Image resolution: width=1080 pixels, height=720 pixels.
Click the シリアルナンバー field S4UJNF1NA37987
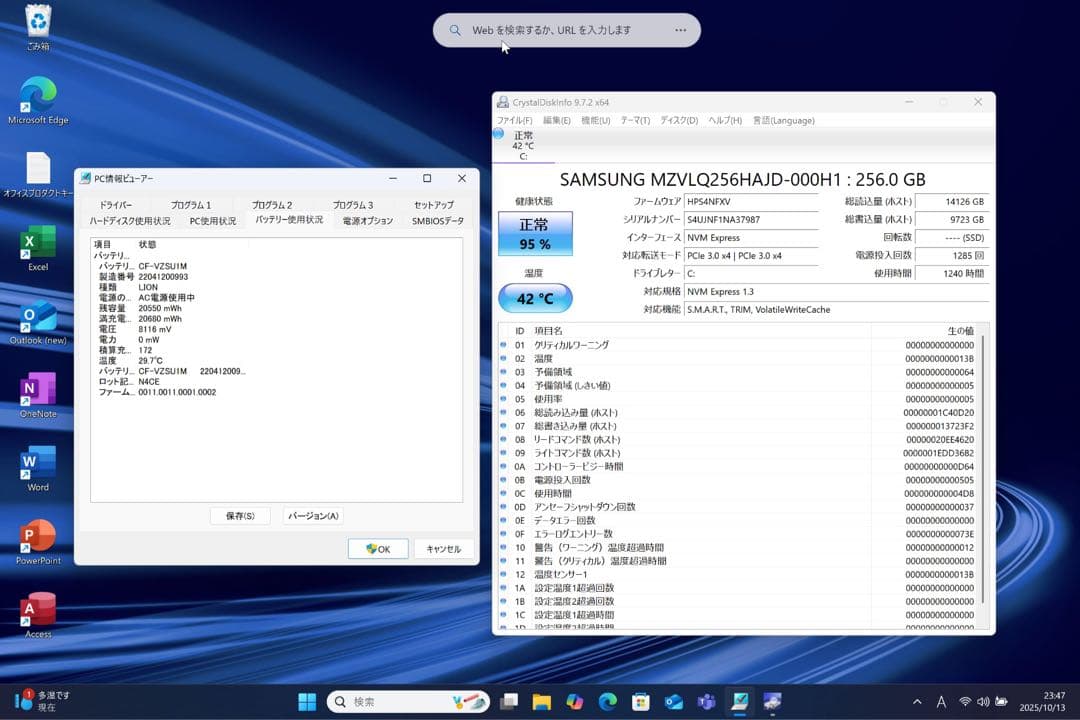[x=751, y=220]
